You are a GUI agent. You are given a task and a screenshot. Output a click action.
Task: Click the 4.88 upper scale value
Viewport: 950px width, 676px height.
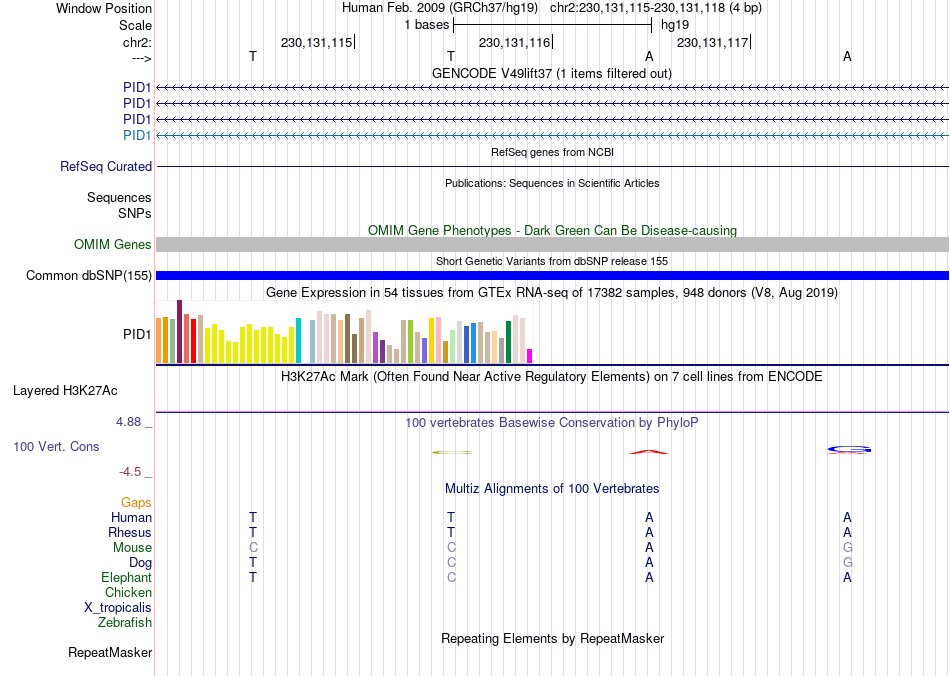(x=128, y=422)
